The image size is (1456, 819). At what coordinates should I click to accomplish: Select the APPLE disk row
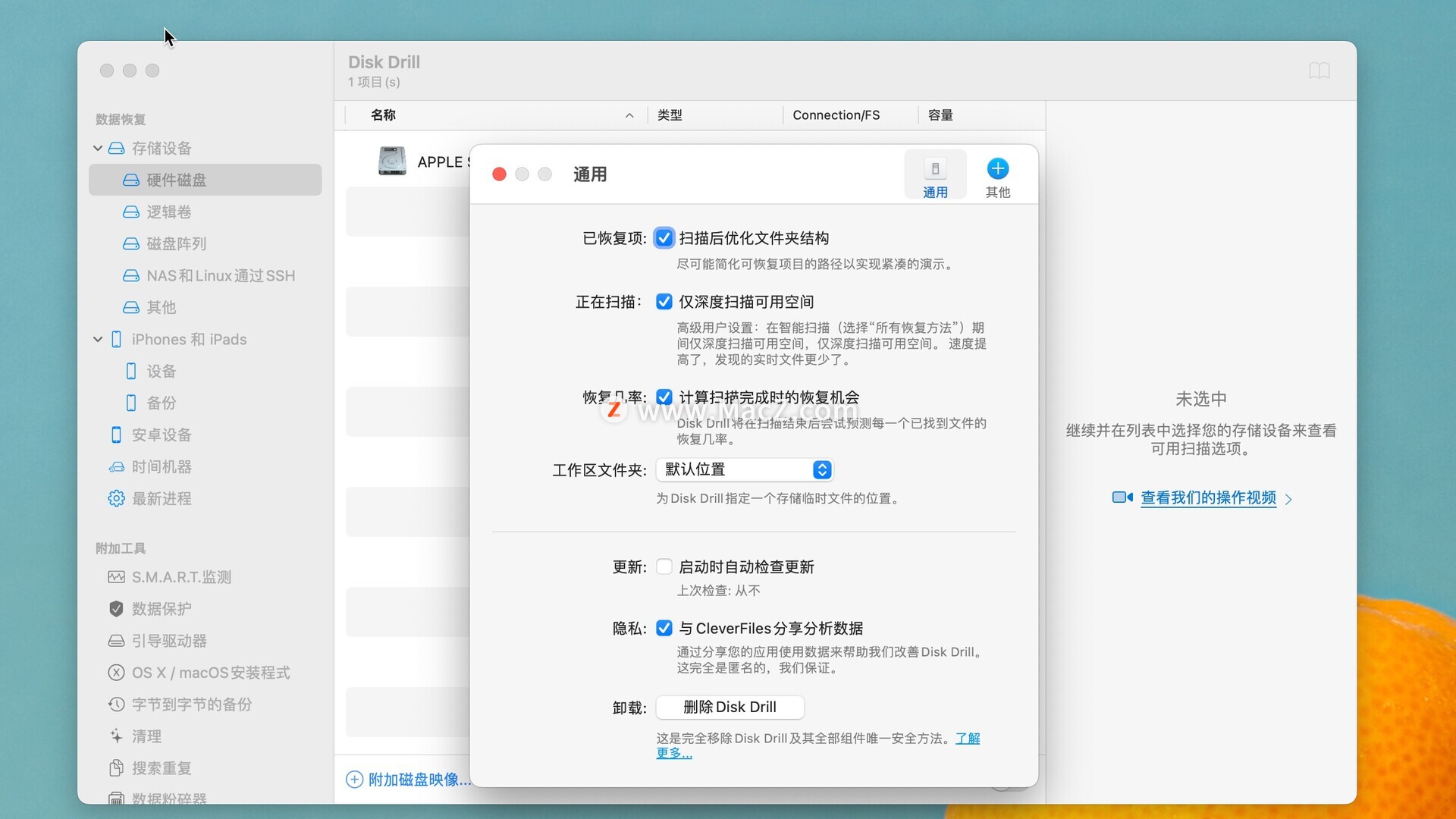point(407,162)
